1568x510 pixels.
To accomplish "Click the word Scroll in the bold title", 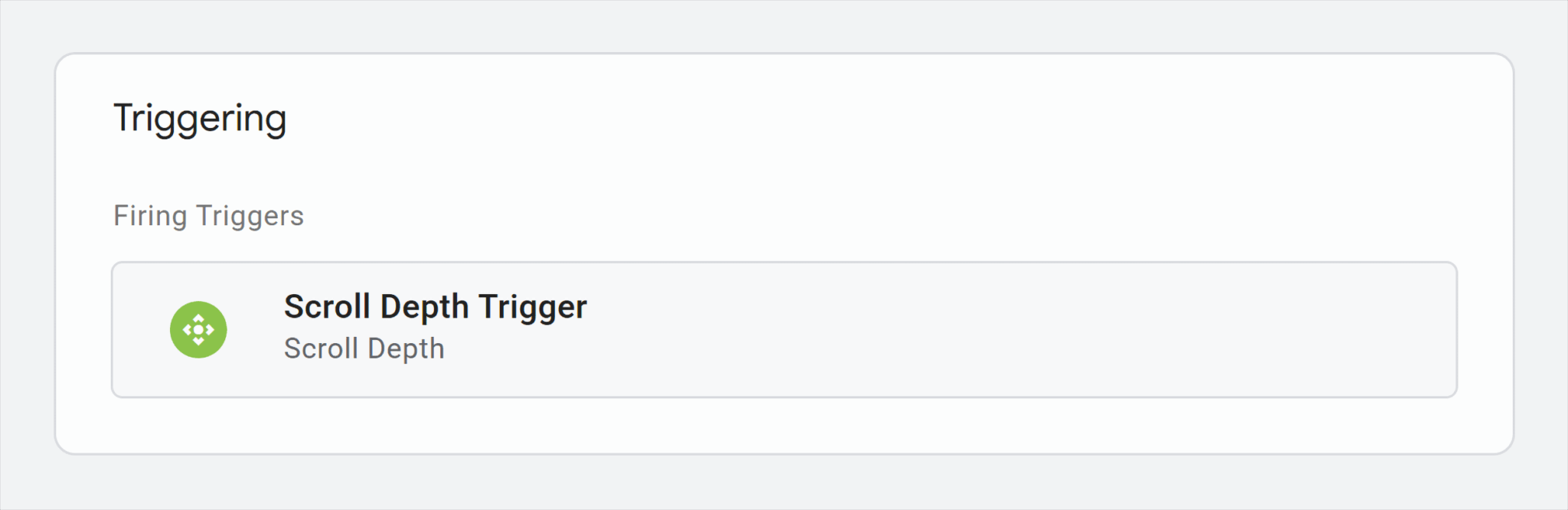I will pos(327,307).
